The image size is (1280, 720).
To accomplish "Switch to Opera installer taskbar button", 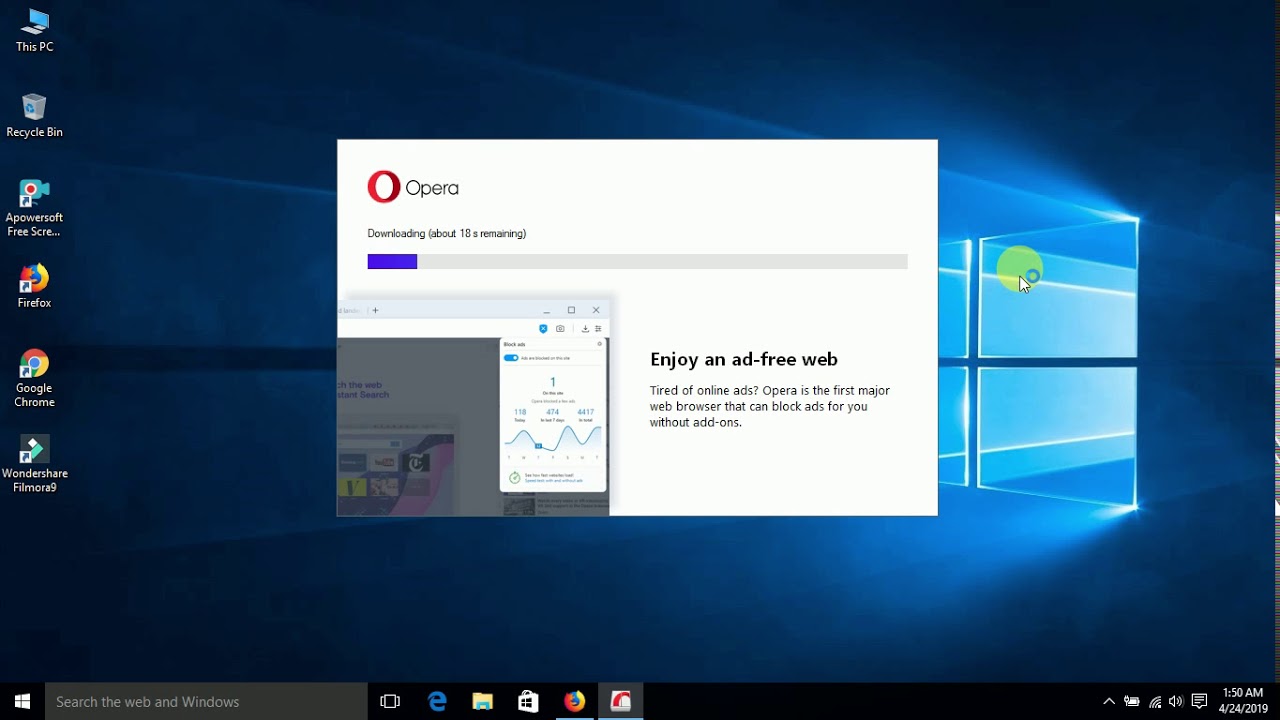I will tap(621, 702).
